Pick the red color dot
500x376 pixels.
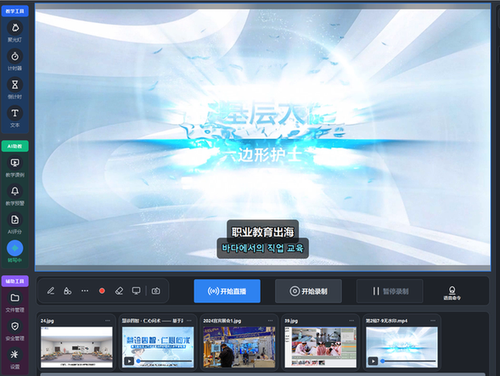tap(102, 291)
